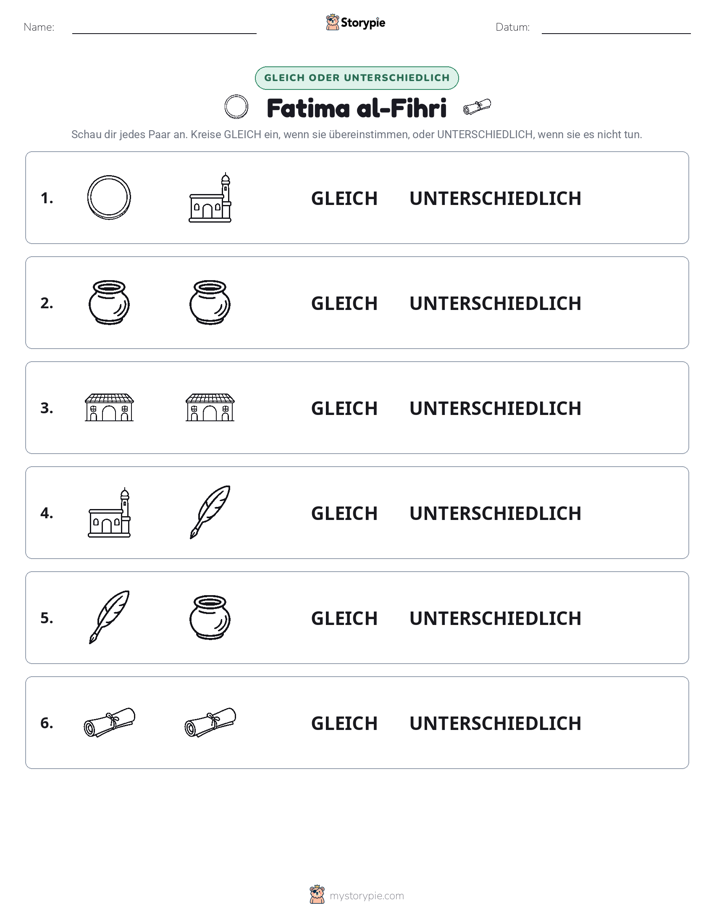Click the Fatima al-Fihri title

coord(356,108)
